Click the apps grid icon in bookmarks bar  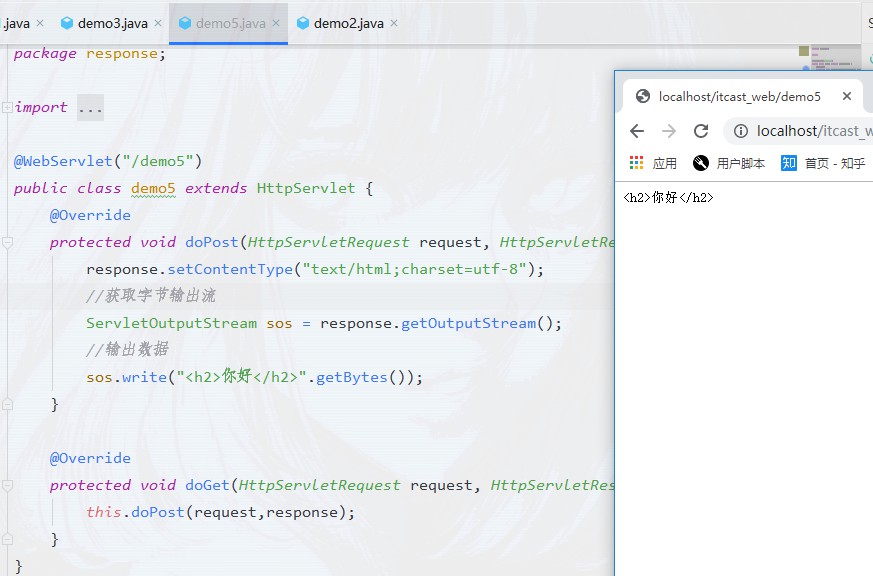coord(636,163)
